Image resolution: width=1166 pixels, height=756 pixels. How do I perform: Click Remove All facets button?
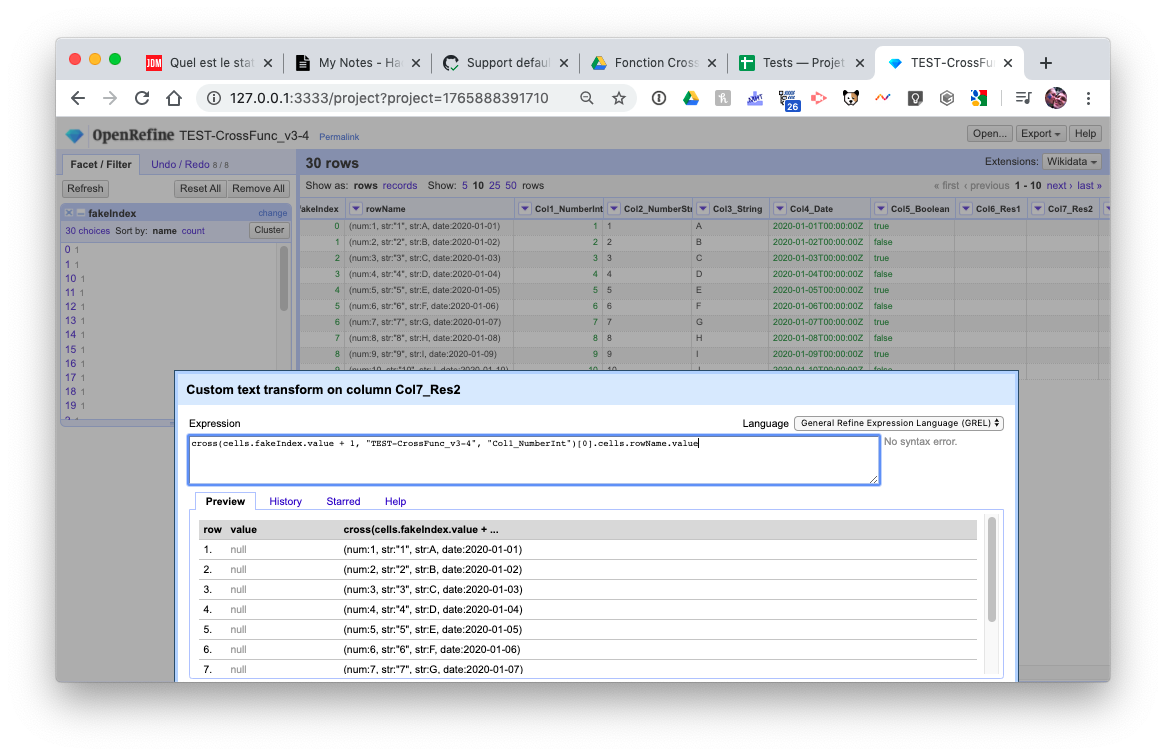click(258, 189)
